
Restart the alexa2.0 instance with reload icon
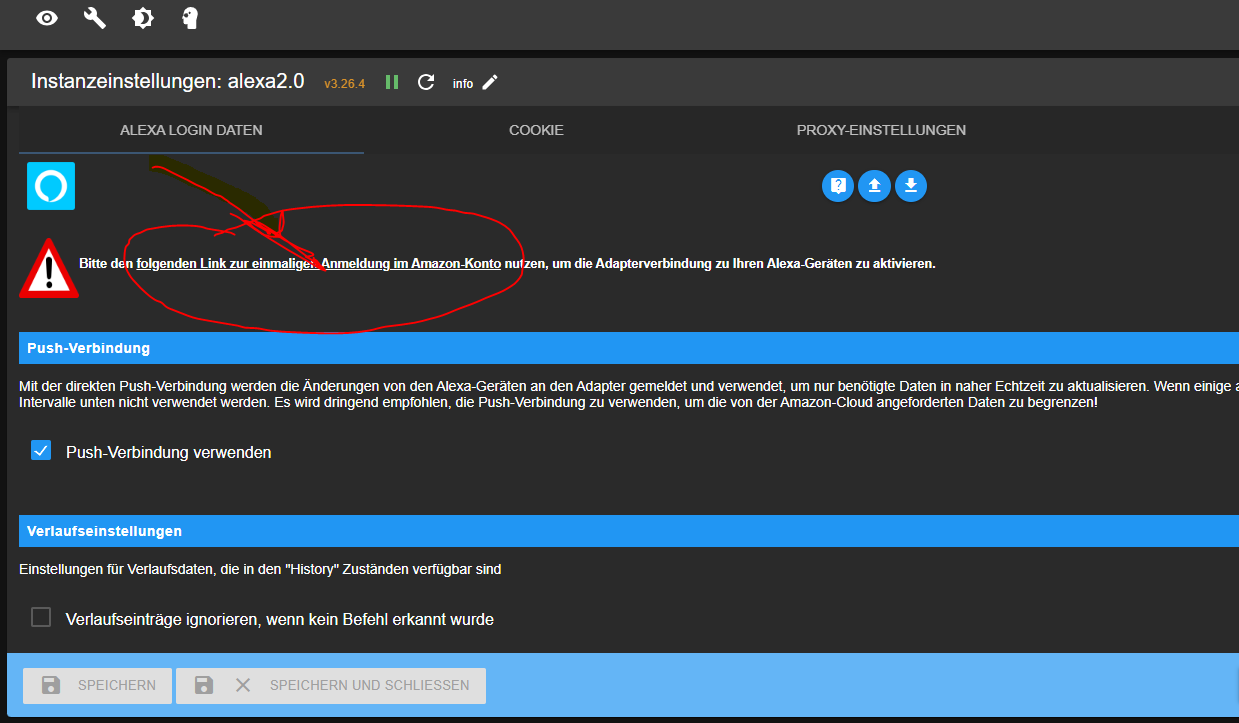click(426, 82)
